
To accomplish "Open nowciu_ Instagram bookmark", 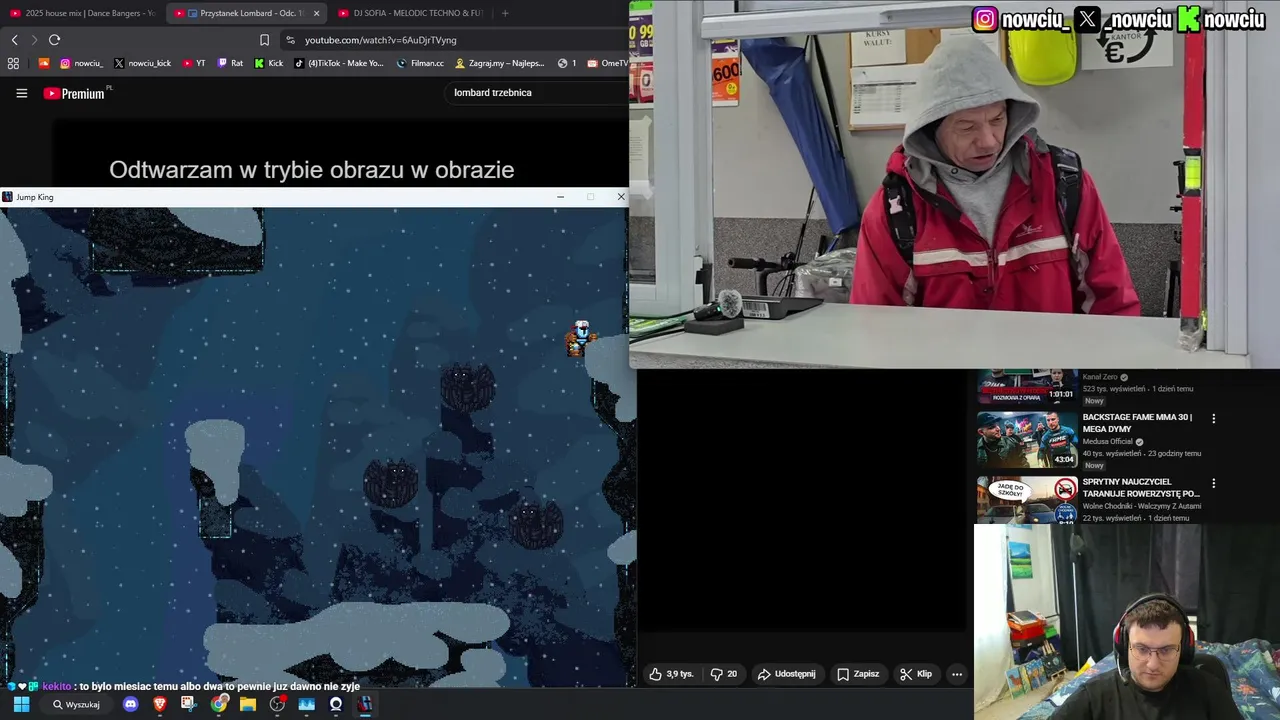I will coord(81,63).
